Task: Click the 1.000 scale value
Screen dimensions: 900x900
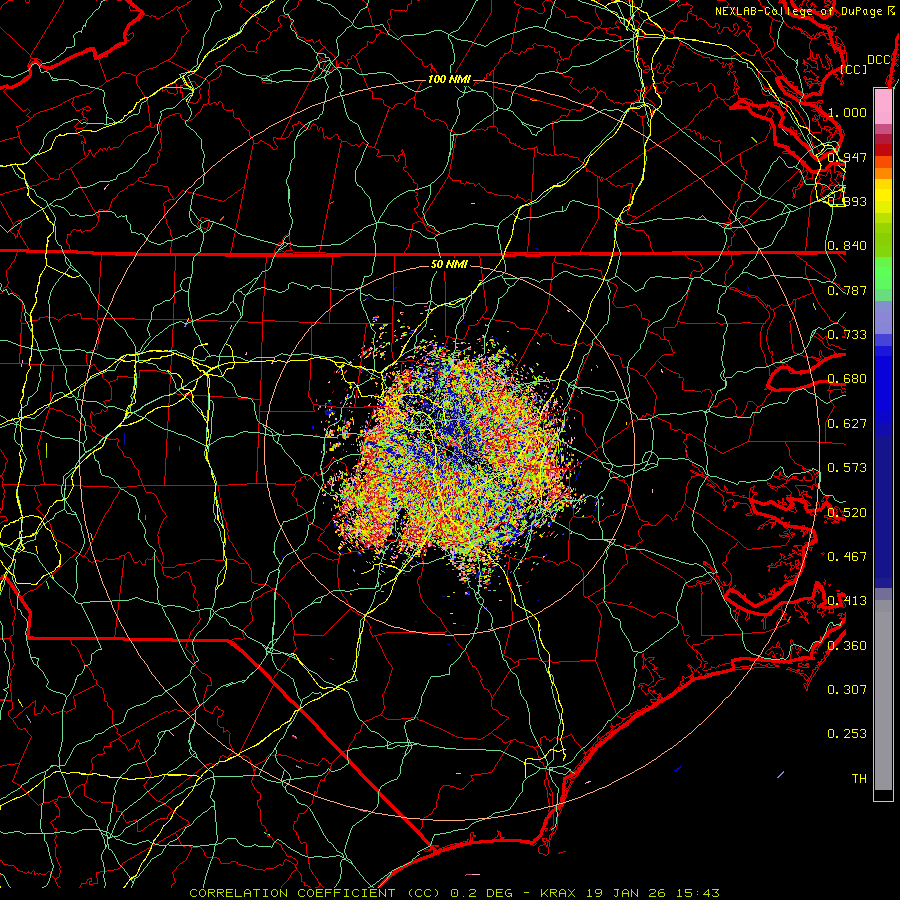Action: pyautogui.click(x=847, y=112)
